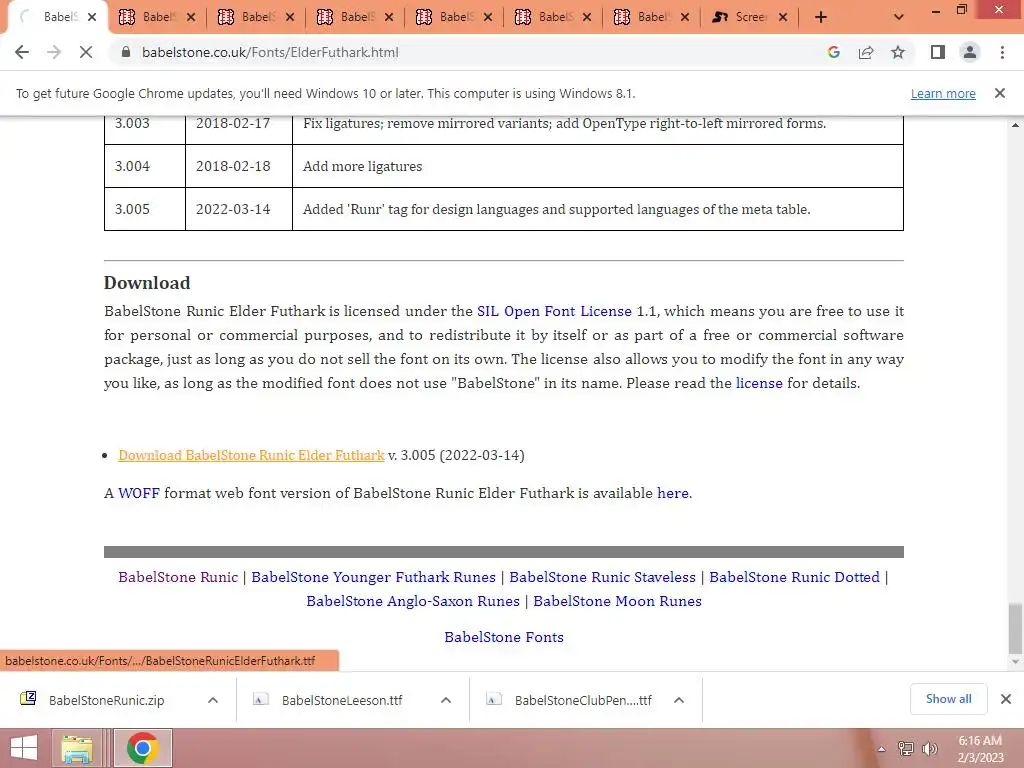This screenshot has width=1024, height=768.
Task: Open the volume control tray icon
Action: [x=929, y=749]
